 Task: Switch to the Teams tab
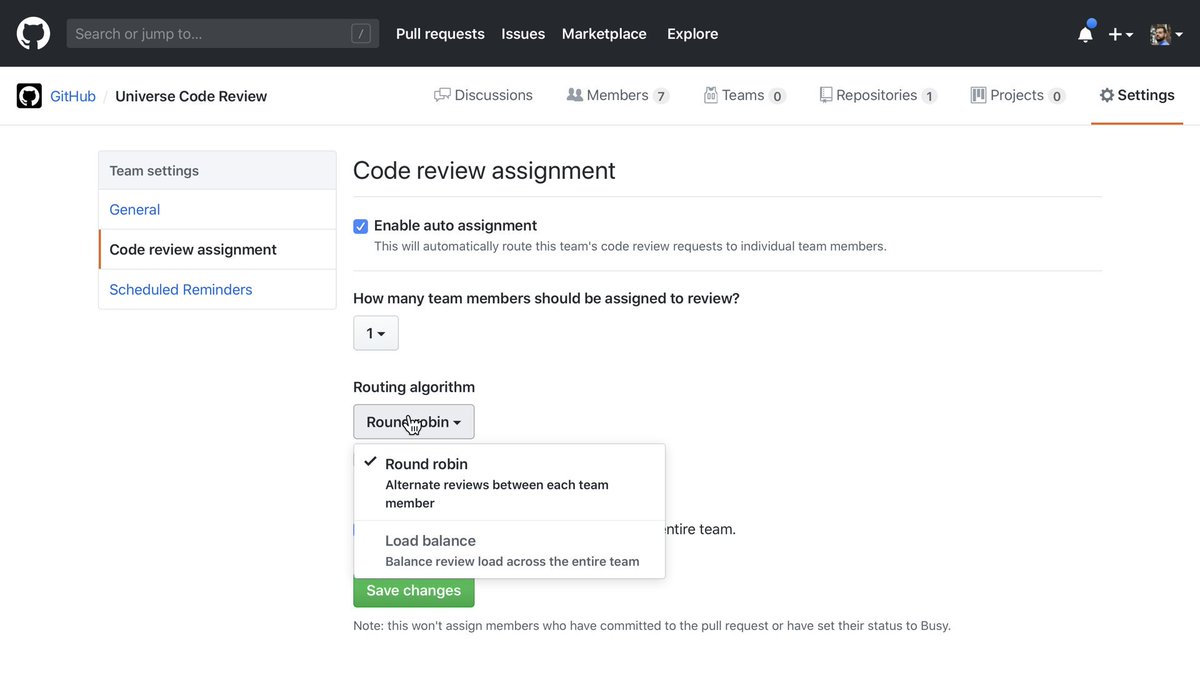click(744, 95)
